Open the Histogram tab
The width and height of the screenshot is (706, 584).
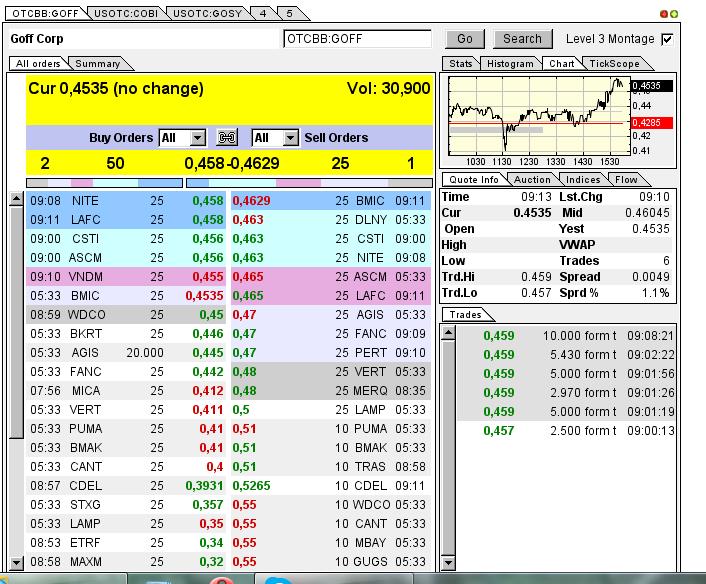[510, 63]
